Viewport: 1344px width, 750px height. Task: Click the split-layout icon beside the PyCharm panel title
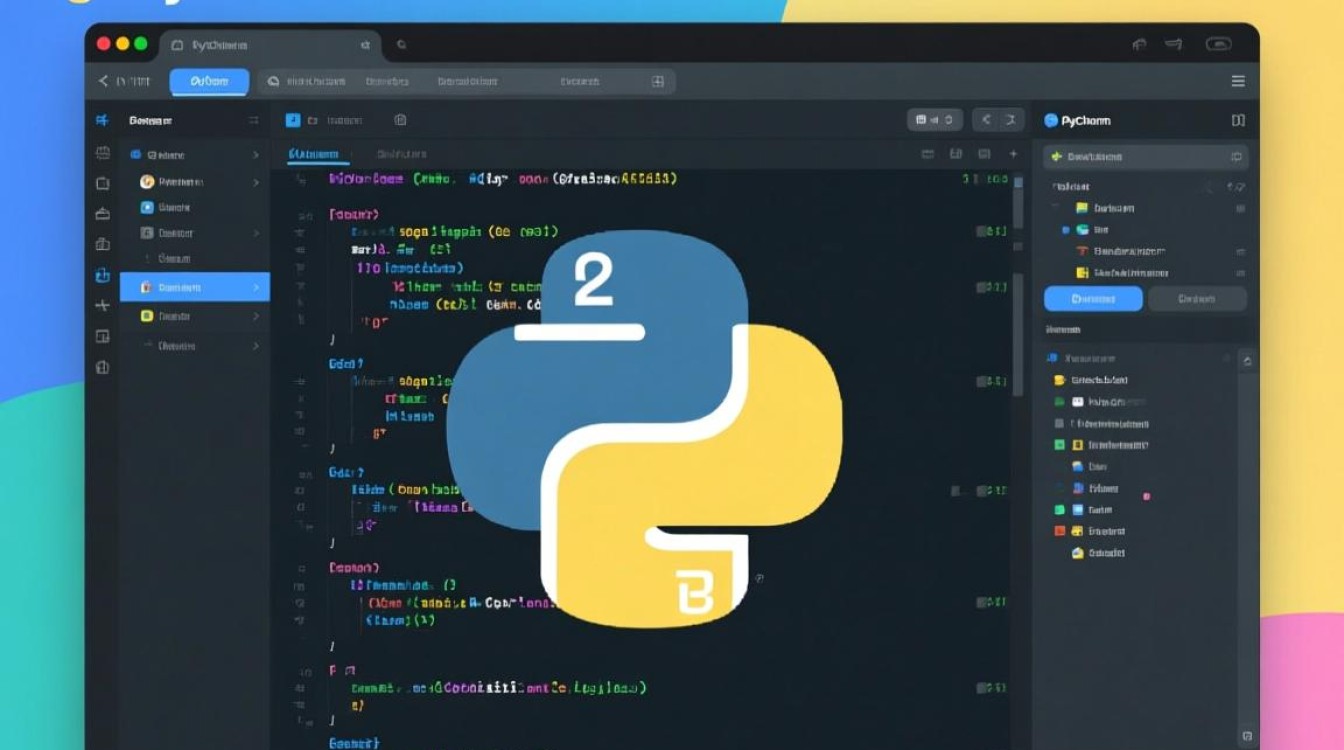(1238, 120)
